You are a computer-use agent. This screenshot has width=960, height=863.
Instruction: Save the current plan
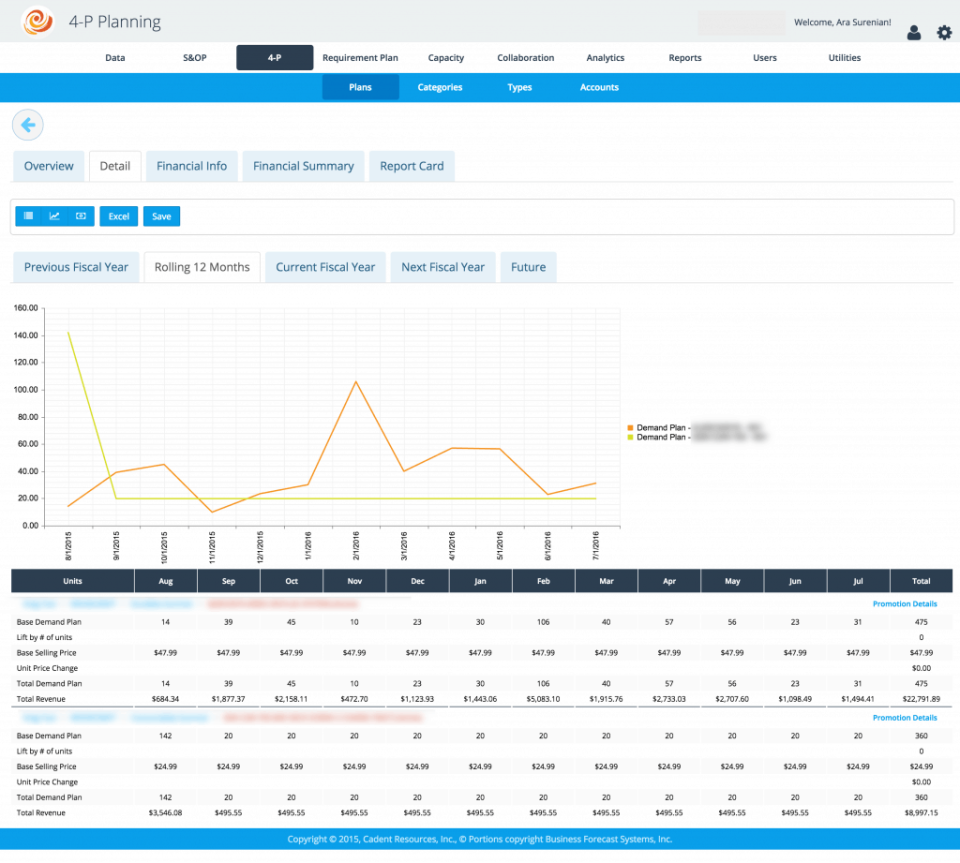point(161,216)
